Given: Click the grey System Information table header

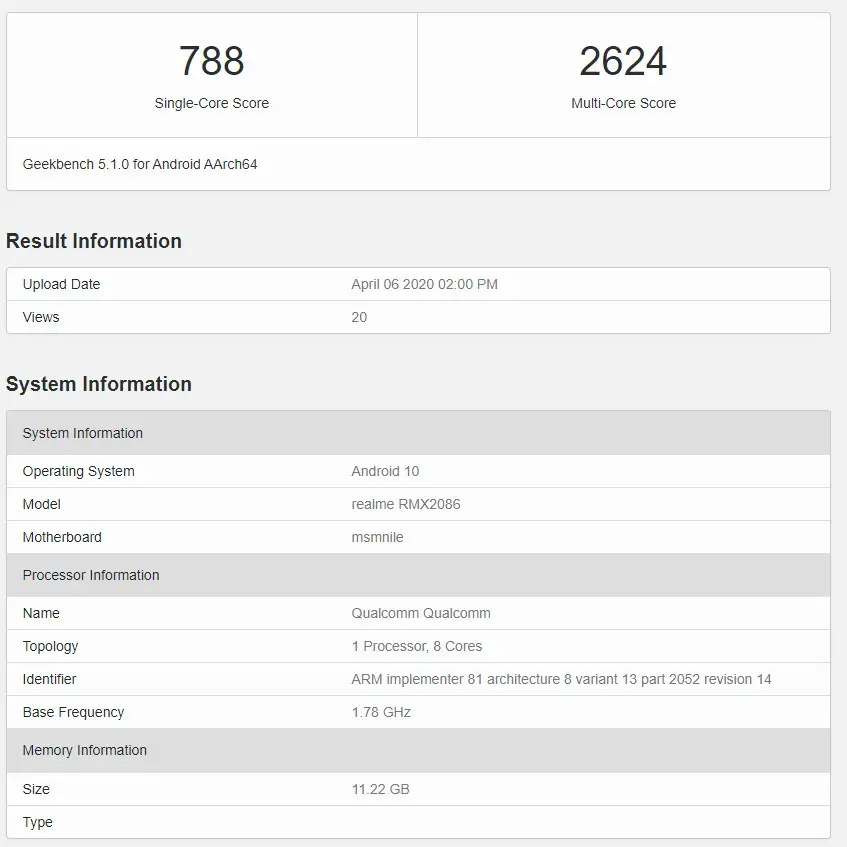Looking at the screenshot, I should (418, 433).
